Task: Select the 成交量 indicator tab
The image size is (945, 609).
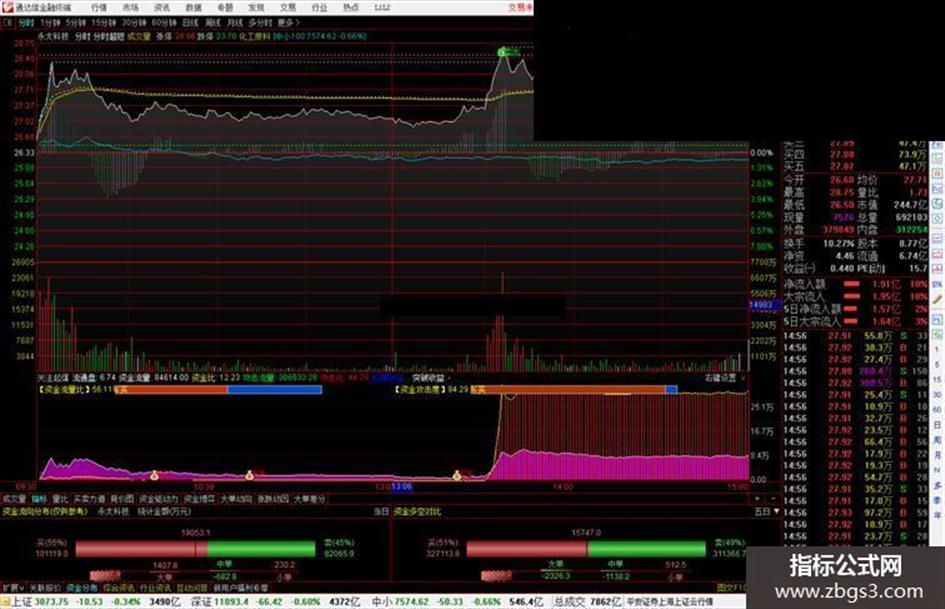Action: click(x=14, y=499)
